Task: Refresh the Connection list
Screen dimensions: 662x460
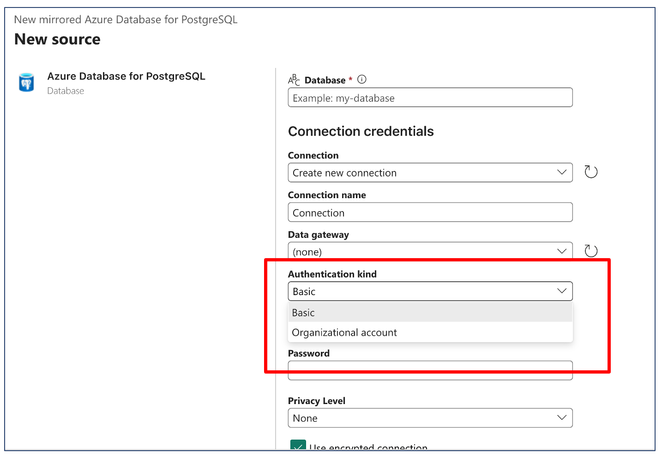Action: [591, 172]
